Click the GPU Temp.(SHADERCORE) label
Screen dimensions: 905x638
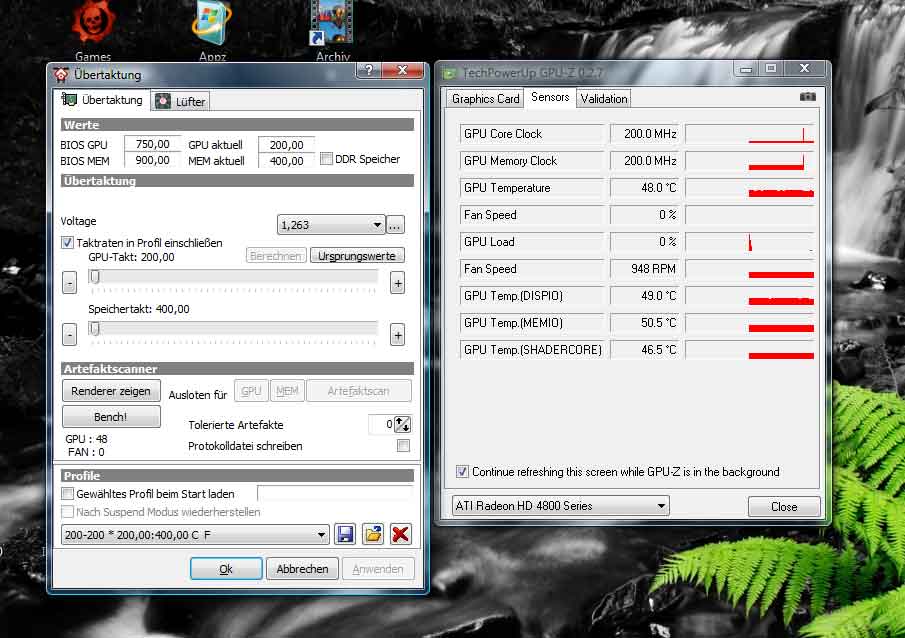point(532,350)
